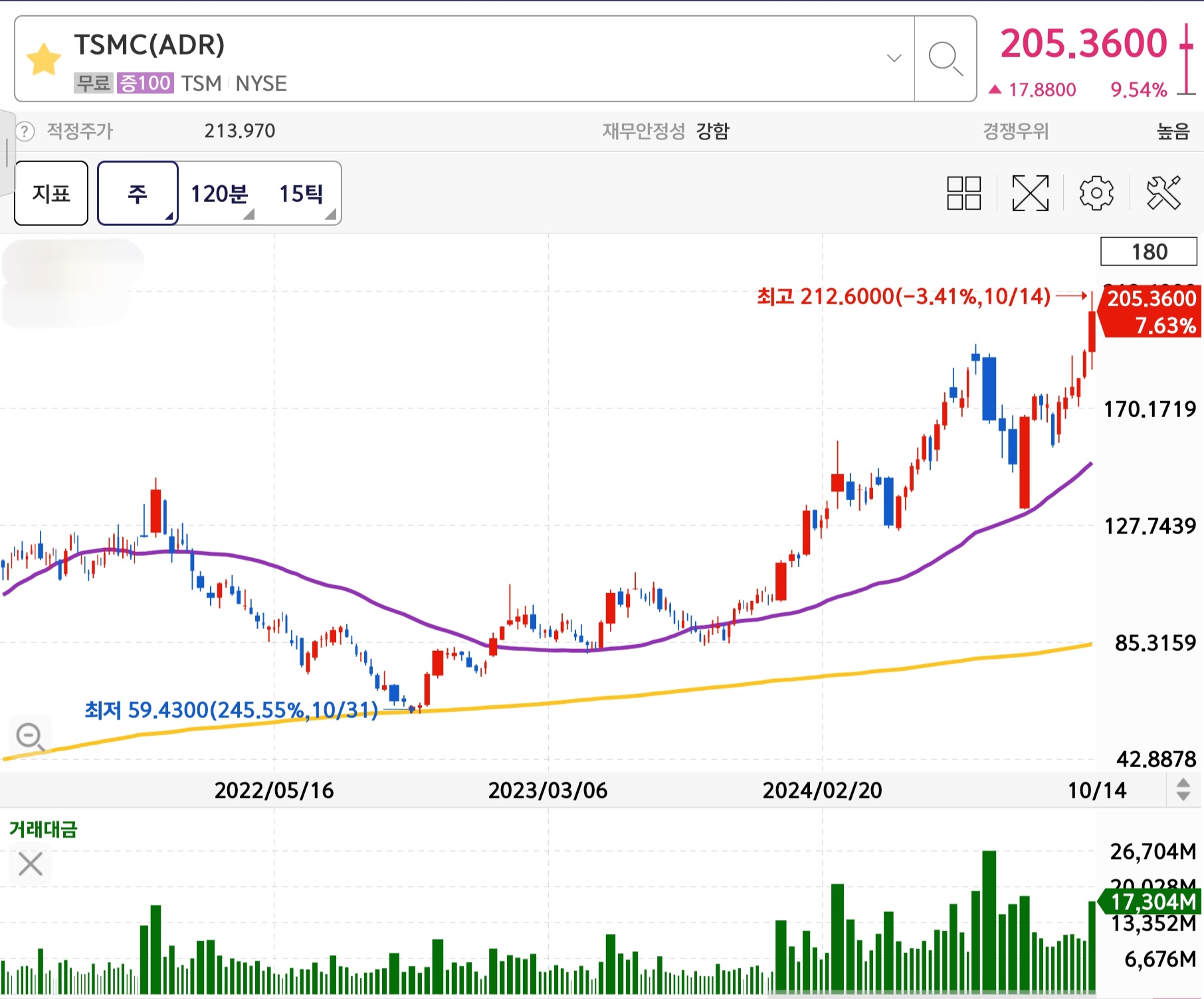1204x999 pixels.
Task: Open the drawing tools wrench icon
Action: (x=1163, y=193)
